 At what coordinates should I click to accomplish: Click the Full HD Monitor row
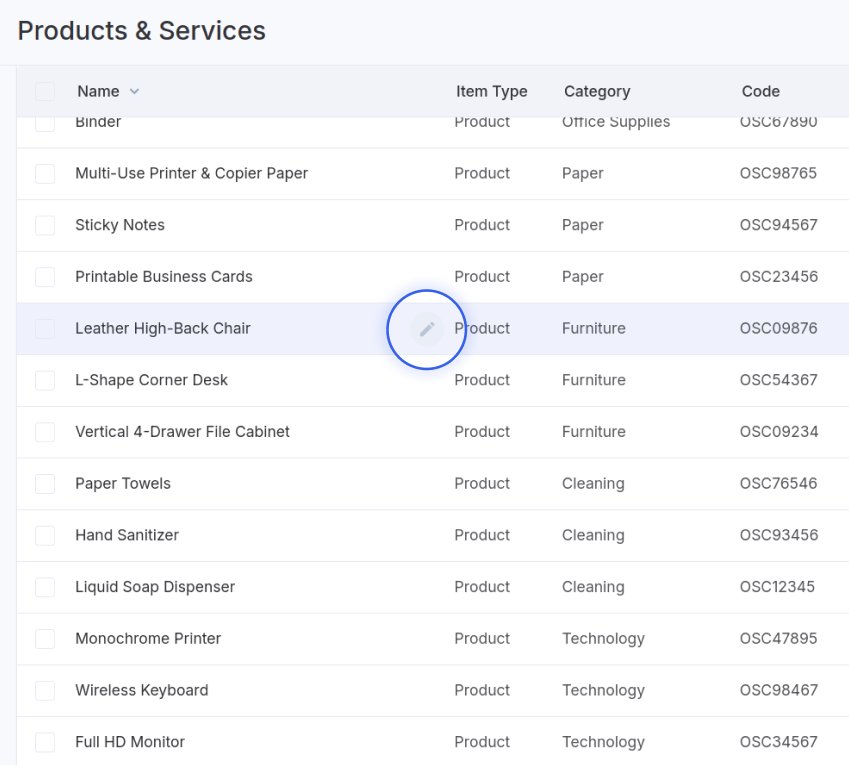point(433,742)
